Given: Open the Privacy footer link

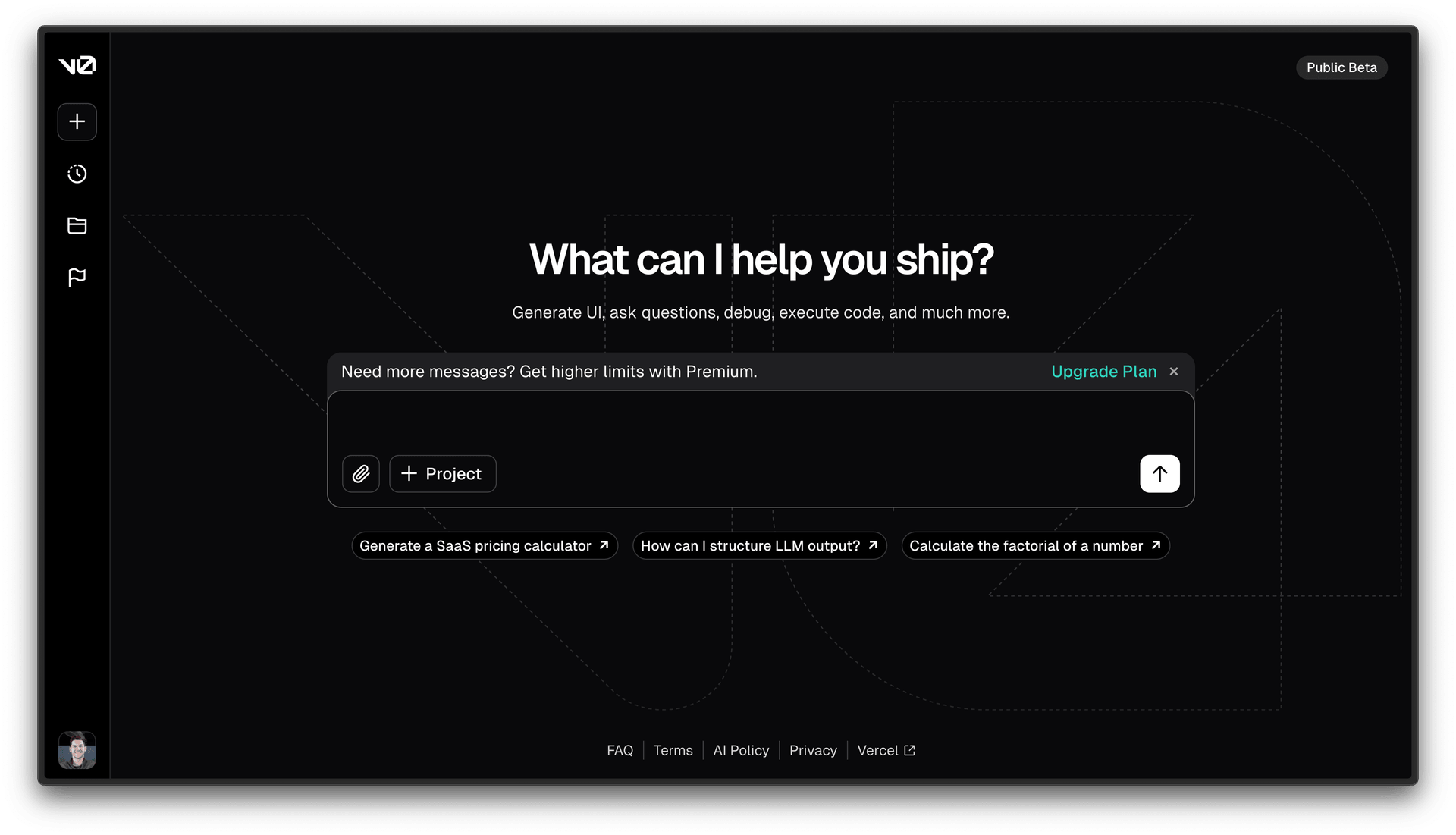Looking at the screenshot, I should [813, 750].
